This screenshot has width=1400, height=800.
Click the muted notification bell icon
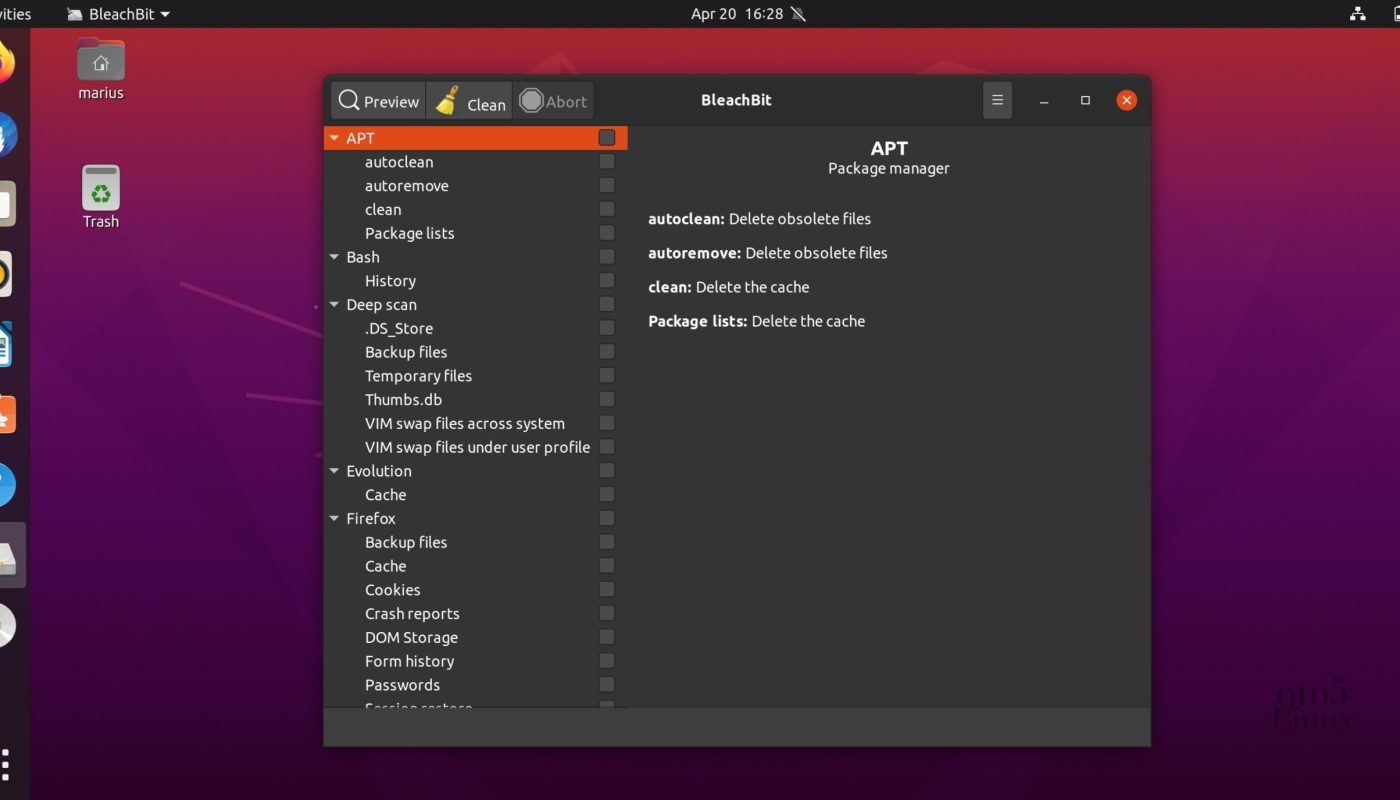pos(798,14)
